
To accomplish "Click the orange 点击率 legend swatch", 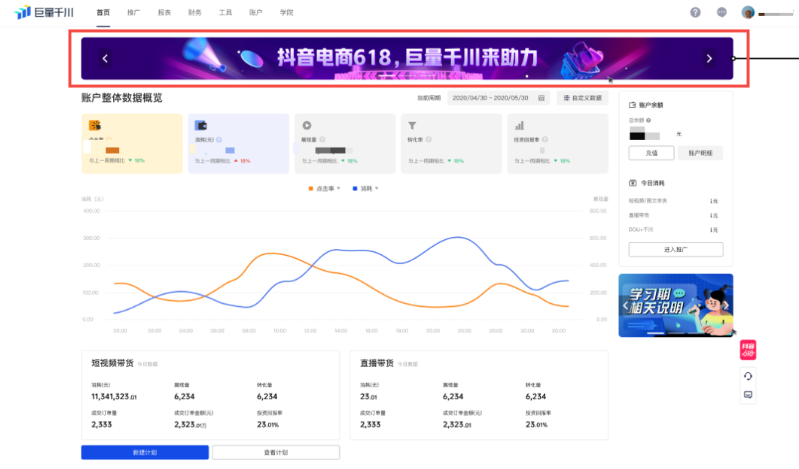I will point(310,189).
